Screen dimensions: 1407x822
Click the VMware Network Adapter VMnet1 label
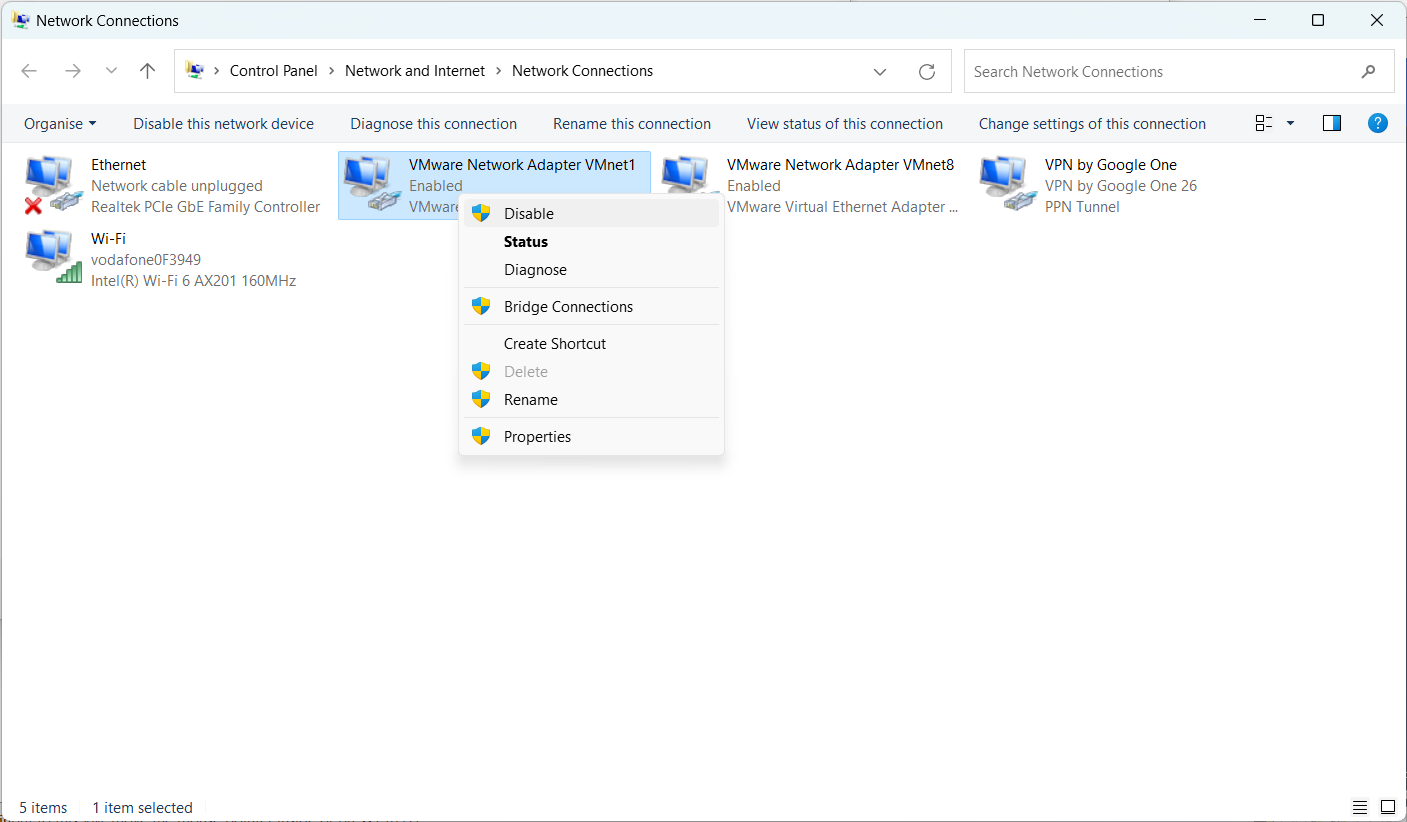(522, 165)
